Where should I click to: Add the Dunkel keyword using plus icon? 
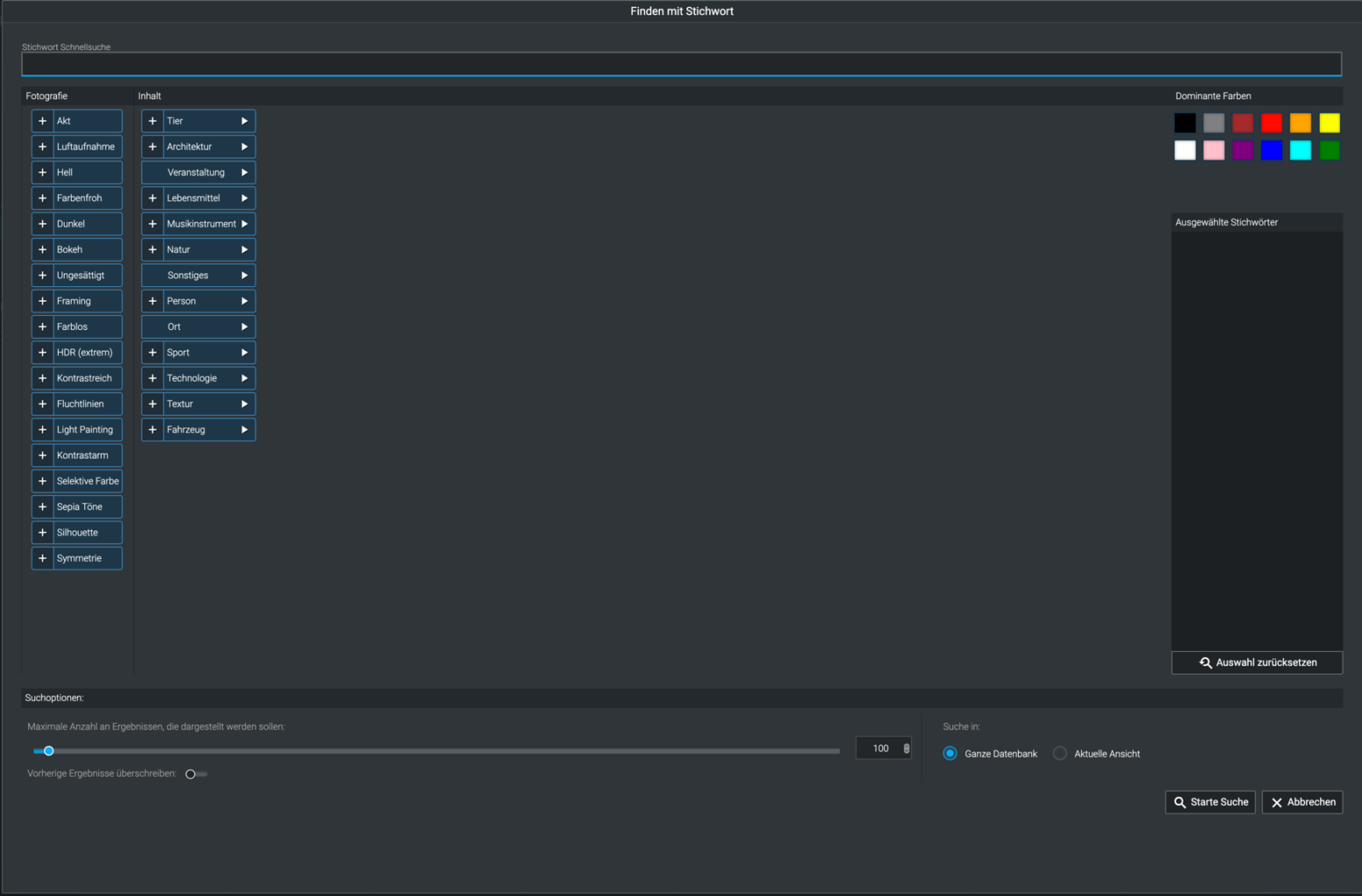[x=42, y=224]
